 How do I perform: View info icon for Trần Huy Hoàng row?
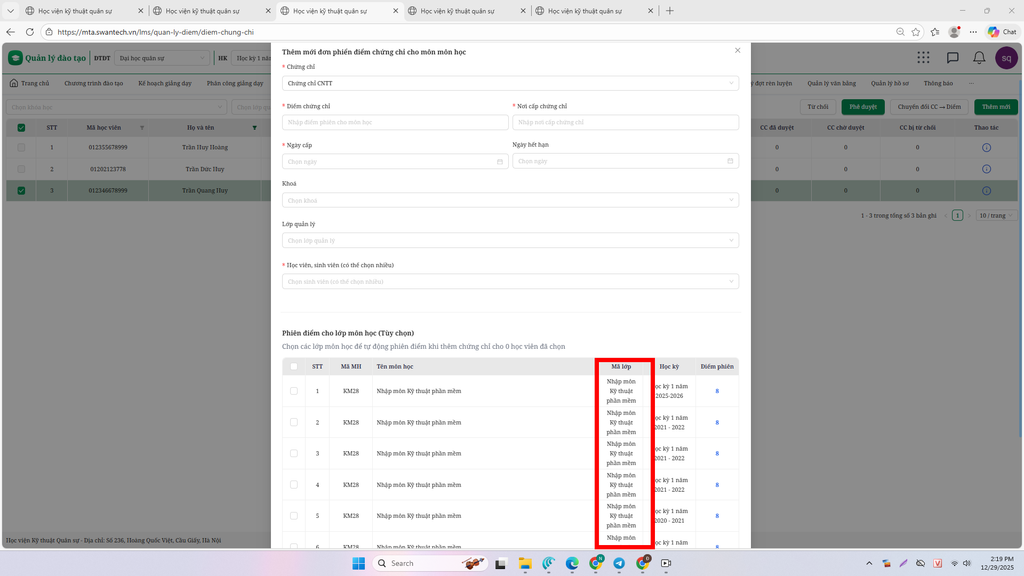(x=986, y=148)
